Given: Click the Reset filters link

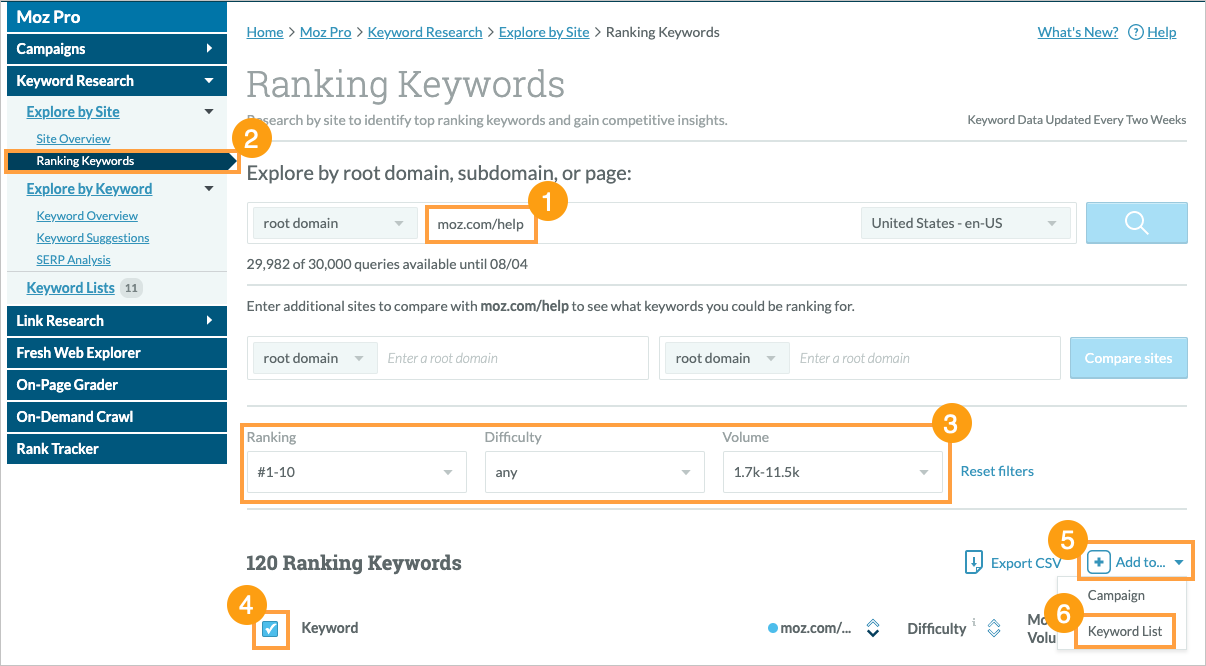Looking at the screenshot, I should (x=997, y=471).
